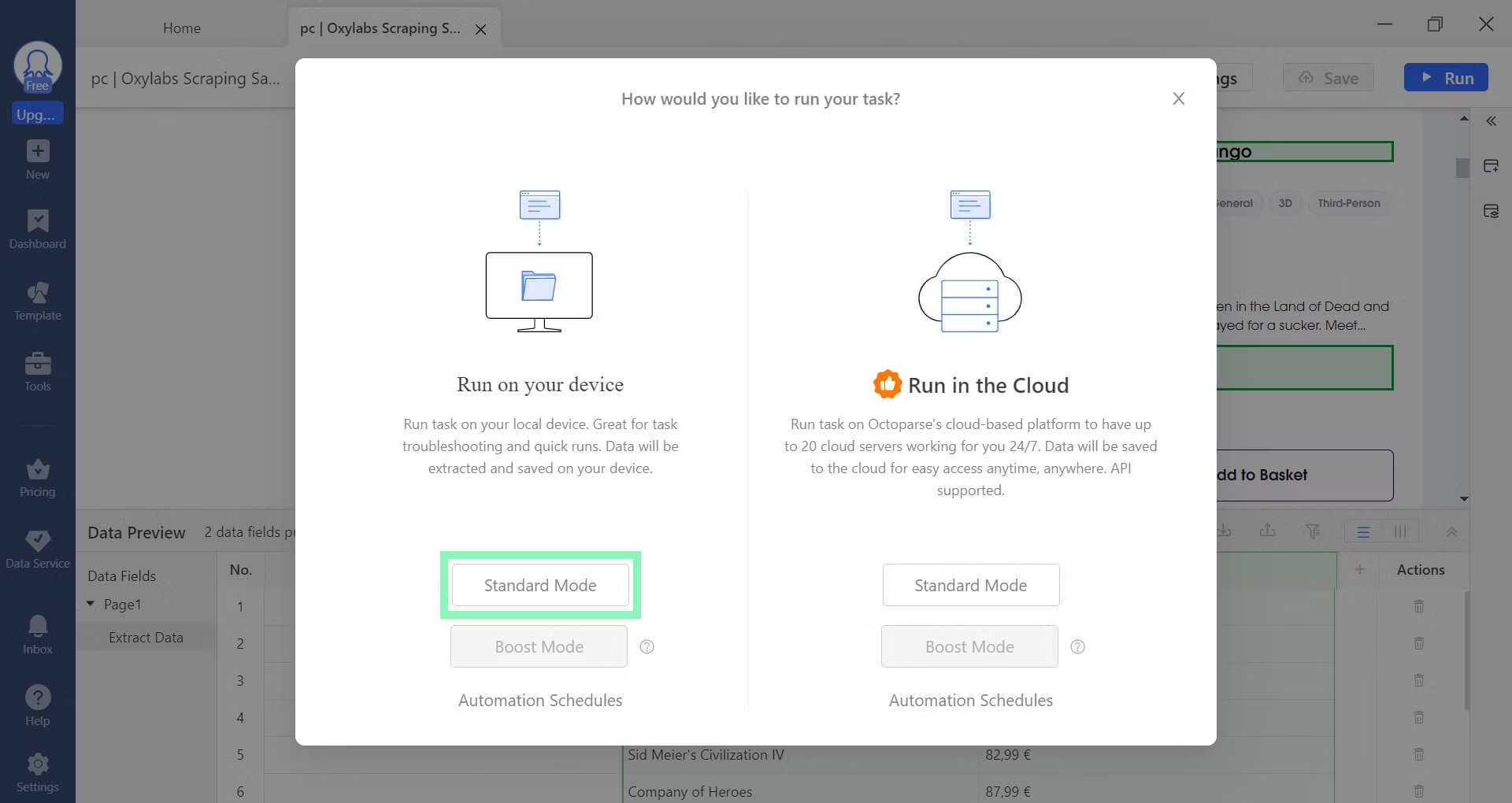Click help icon beside cloud Boost Mode
The height and width of the screenshot is (803, 1512).
tap(1077, 646)
